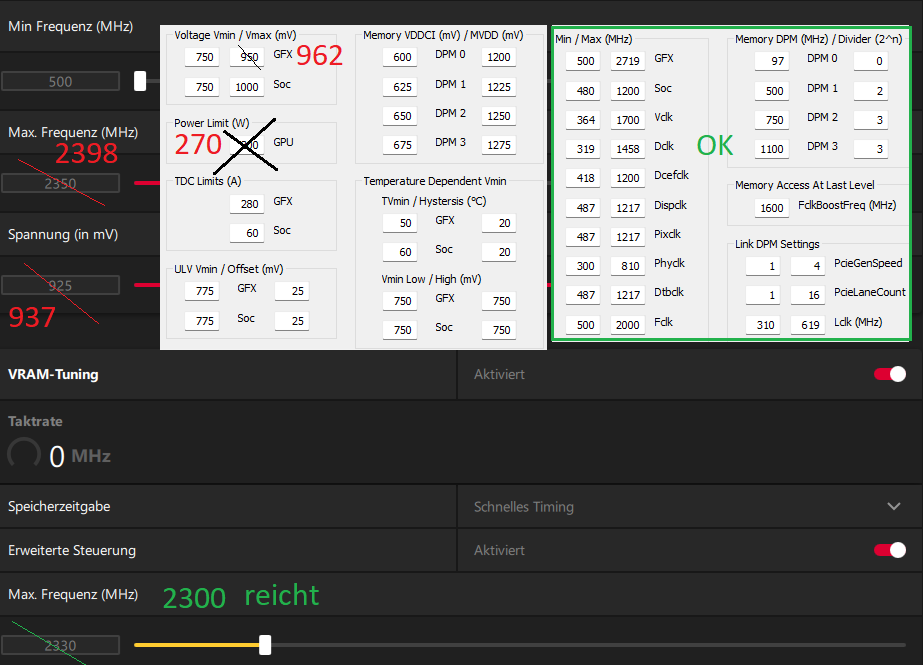This screenshot has width=923, height=665.
Task: Click the FclkBoostFreq field 1600
Action: [x=772, y=208]
